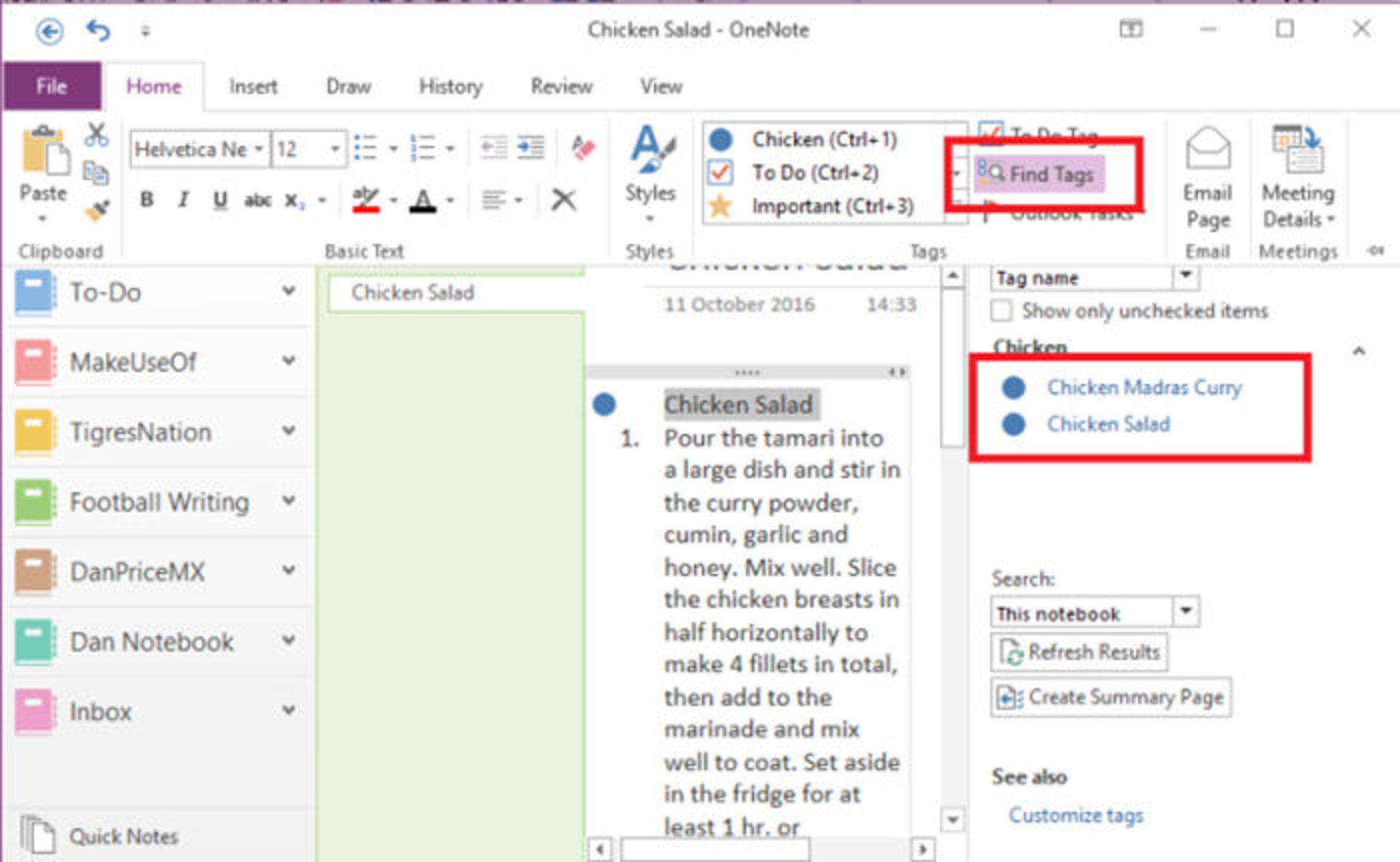Check Show only unchecked items

tap(1002, 311)
